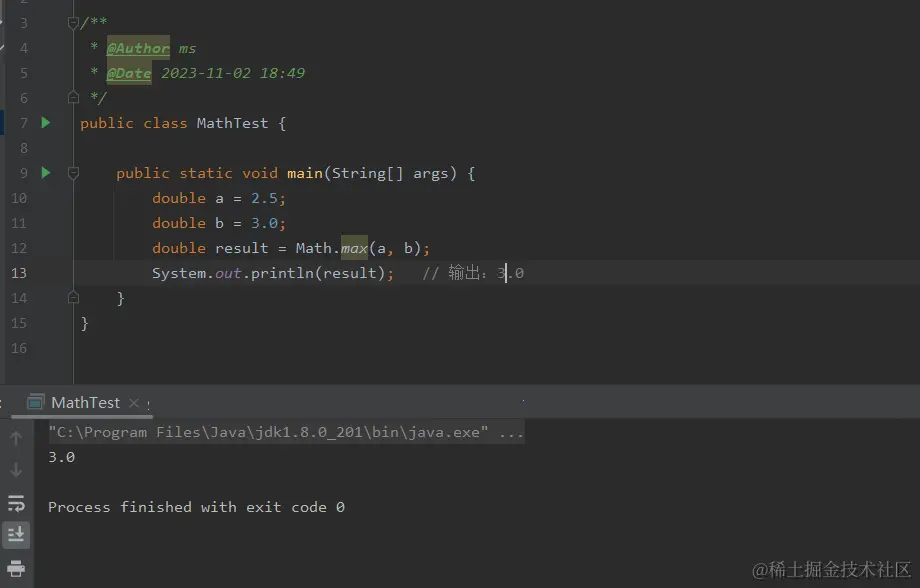Click the value 3.0 on line 11
The width and height of the screenshot is (920, 588).
pyautogui.click(x=264, y=223)
